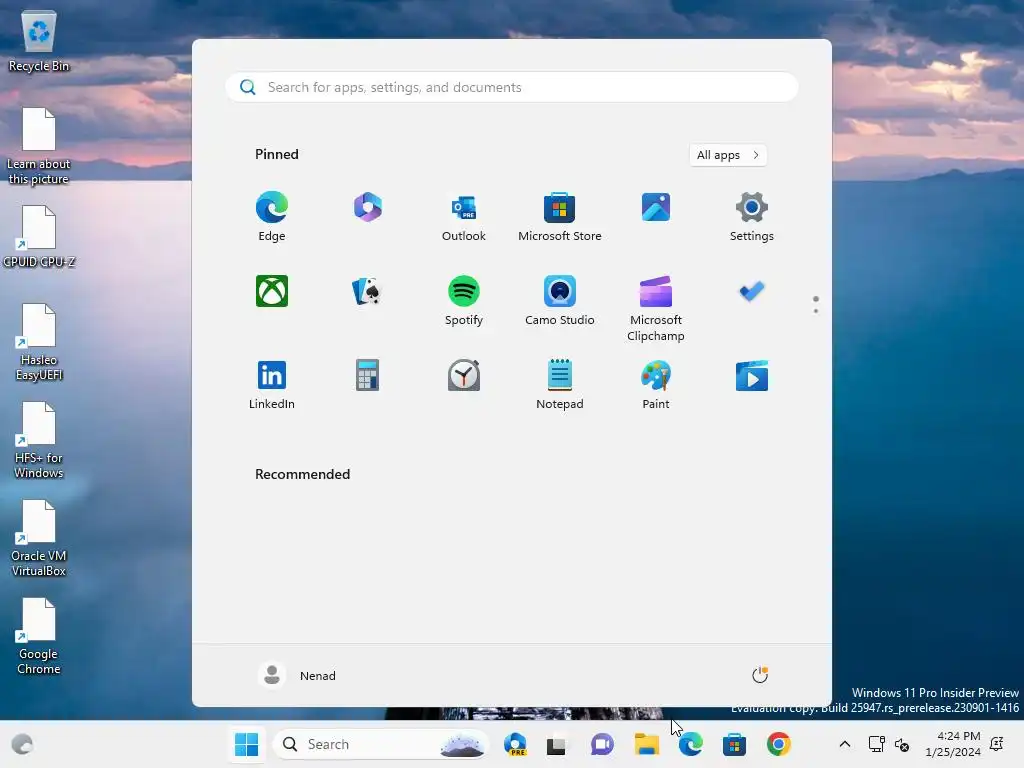Click the Windows Start button on taskbar
Screen dimensions: 1024x768
247,744
